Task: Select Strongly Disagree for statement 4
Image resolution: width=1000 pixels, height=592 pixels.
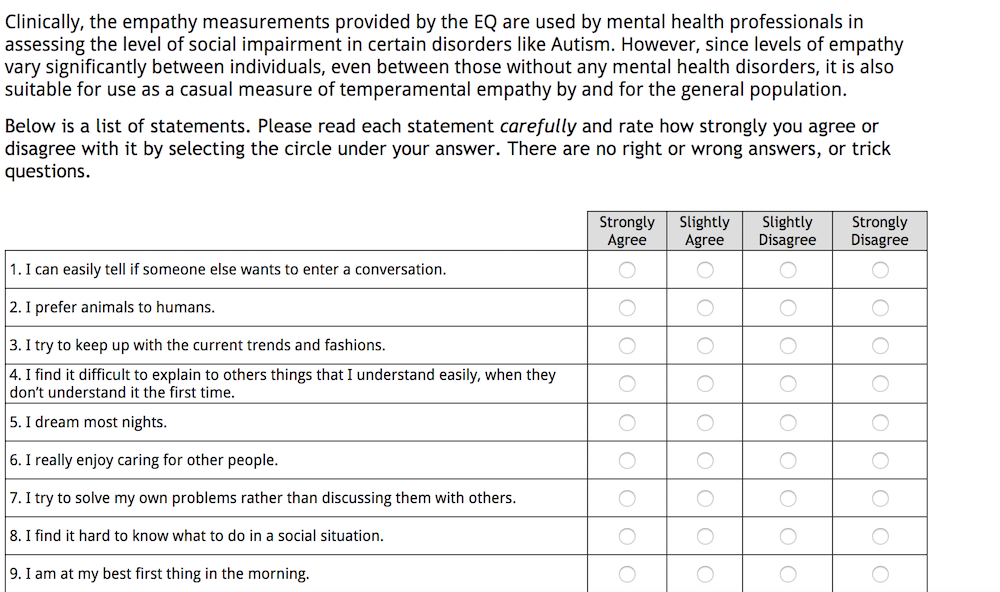Action: point(880,384)
